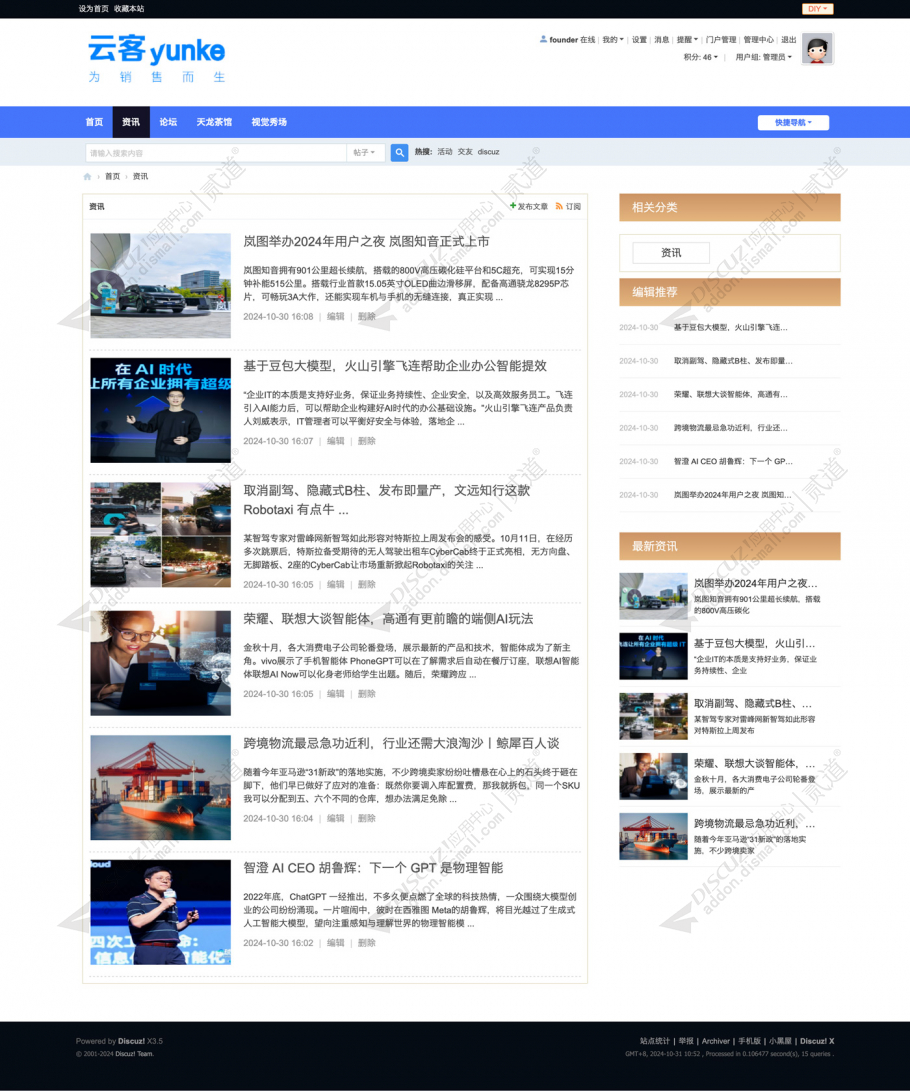
Task: Open 门户管理 link
Action: coord(721,40)
